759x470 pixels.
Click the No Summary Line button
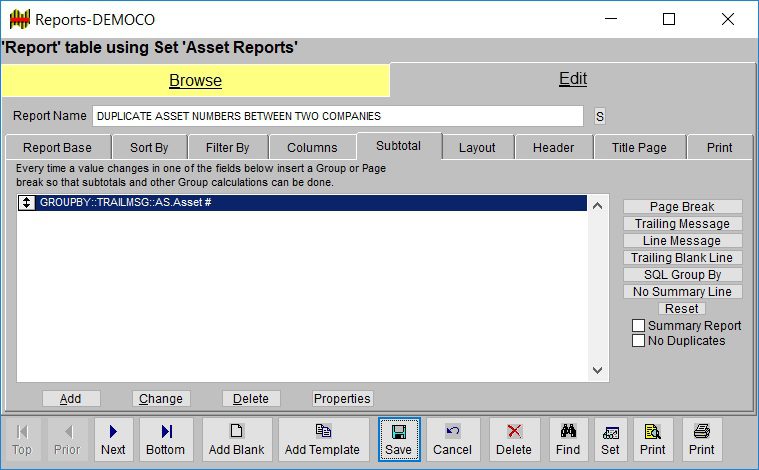coord(683,291)
